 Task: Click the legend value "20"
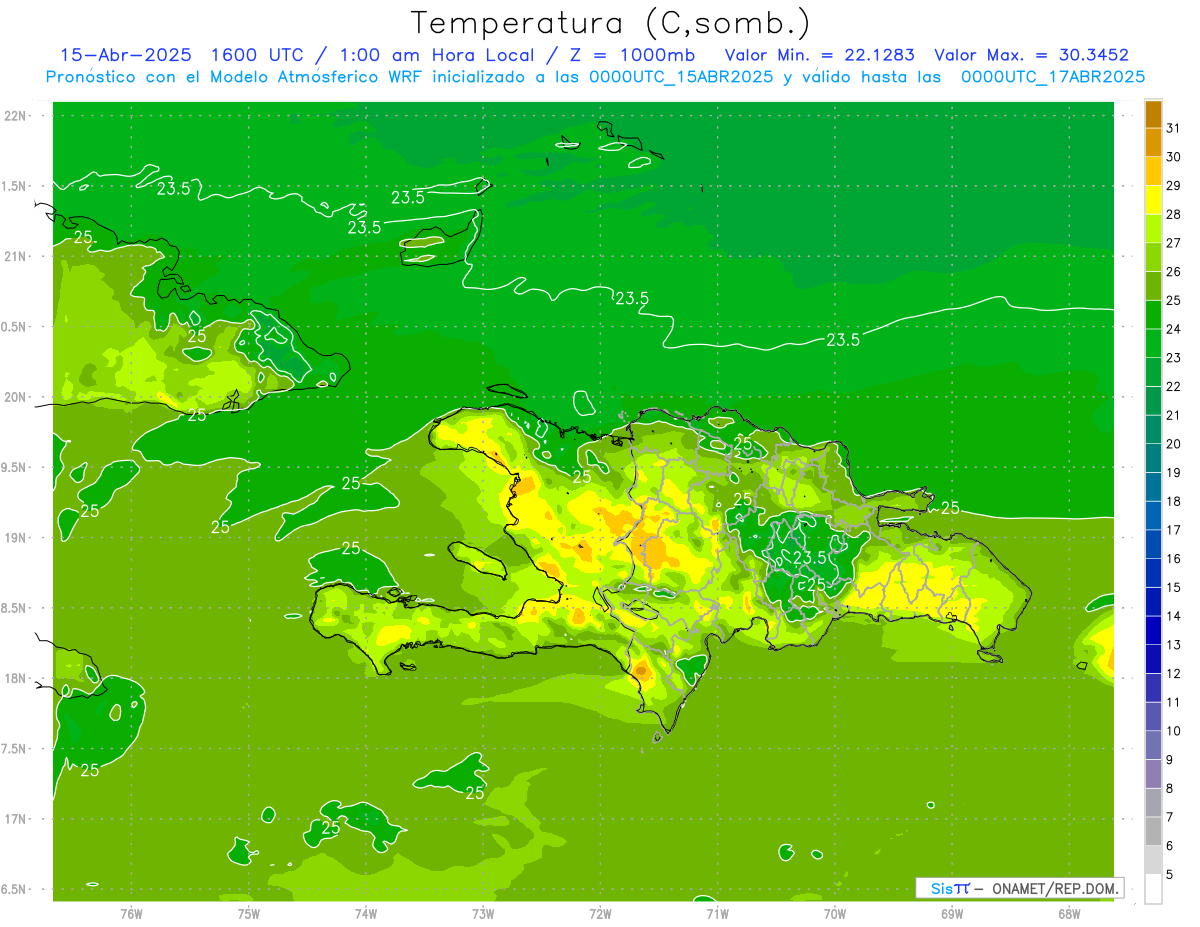[x=1173, y=444]
